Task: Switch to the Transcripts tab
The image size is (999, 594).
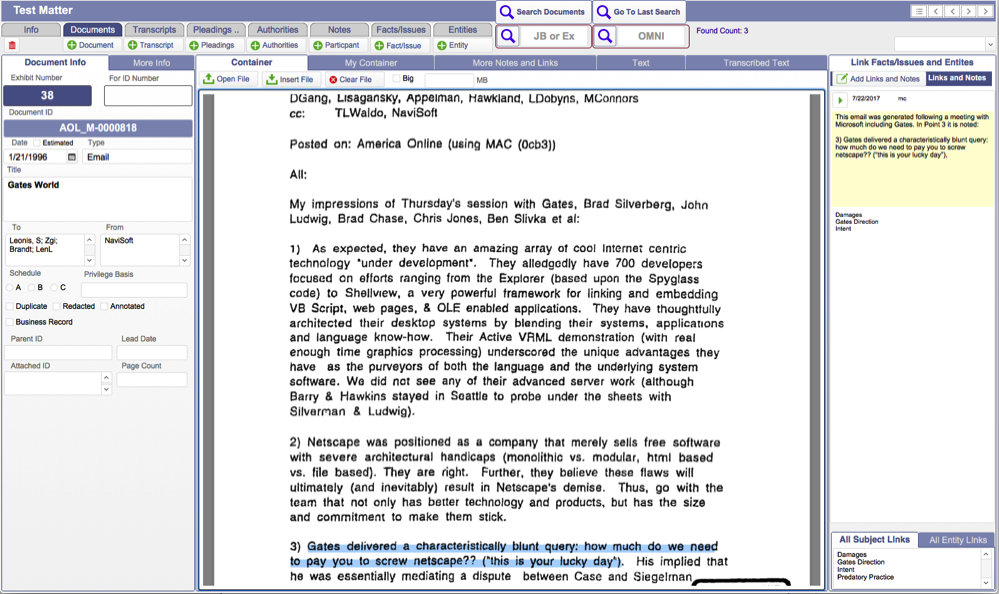Action: [x=154, y=30]
